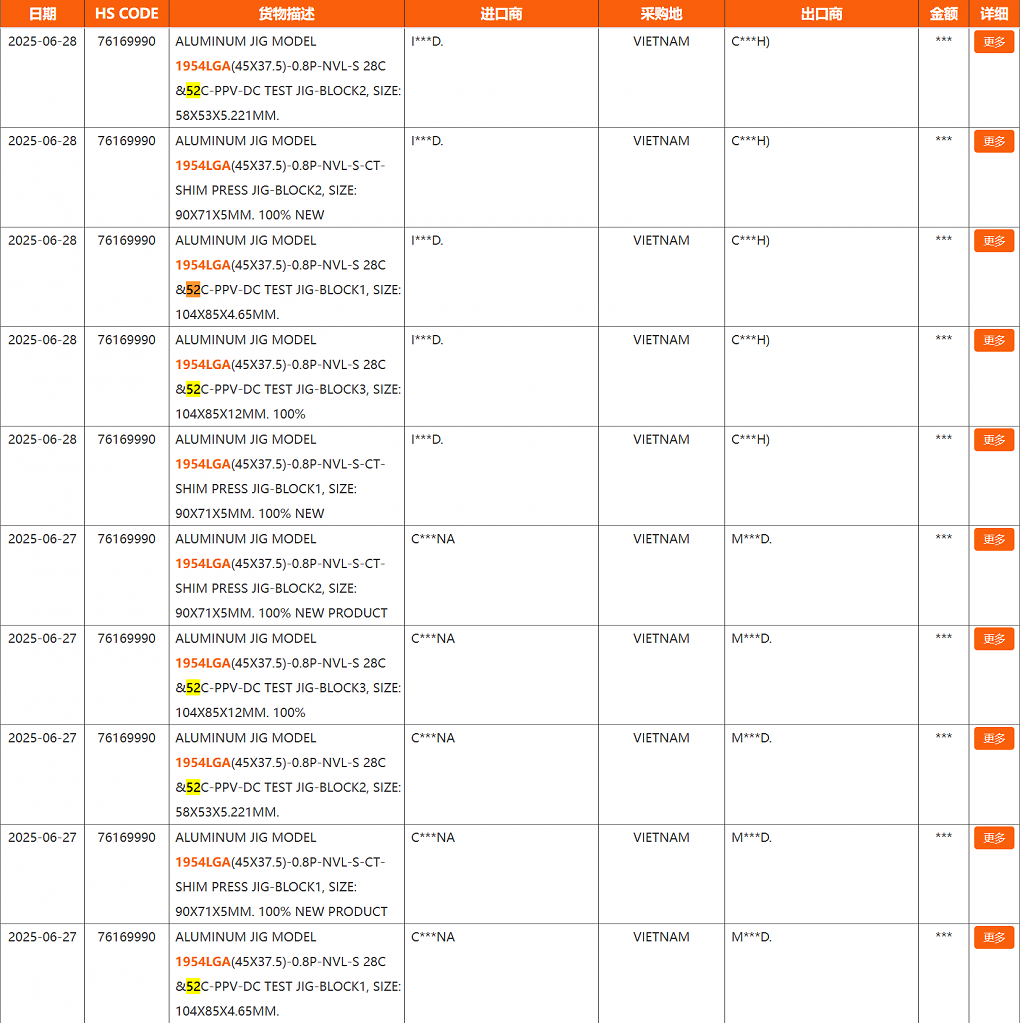Click the HS CODE column header
The image size is (1020, 1023).
(x=127, y=14)
